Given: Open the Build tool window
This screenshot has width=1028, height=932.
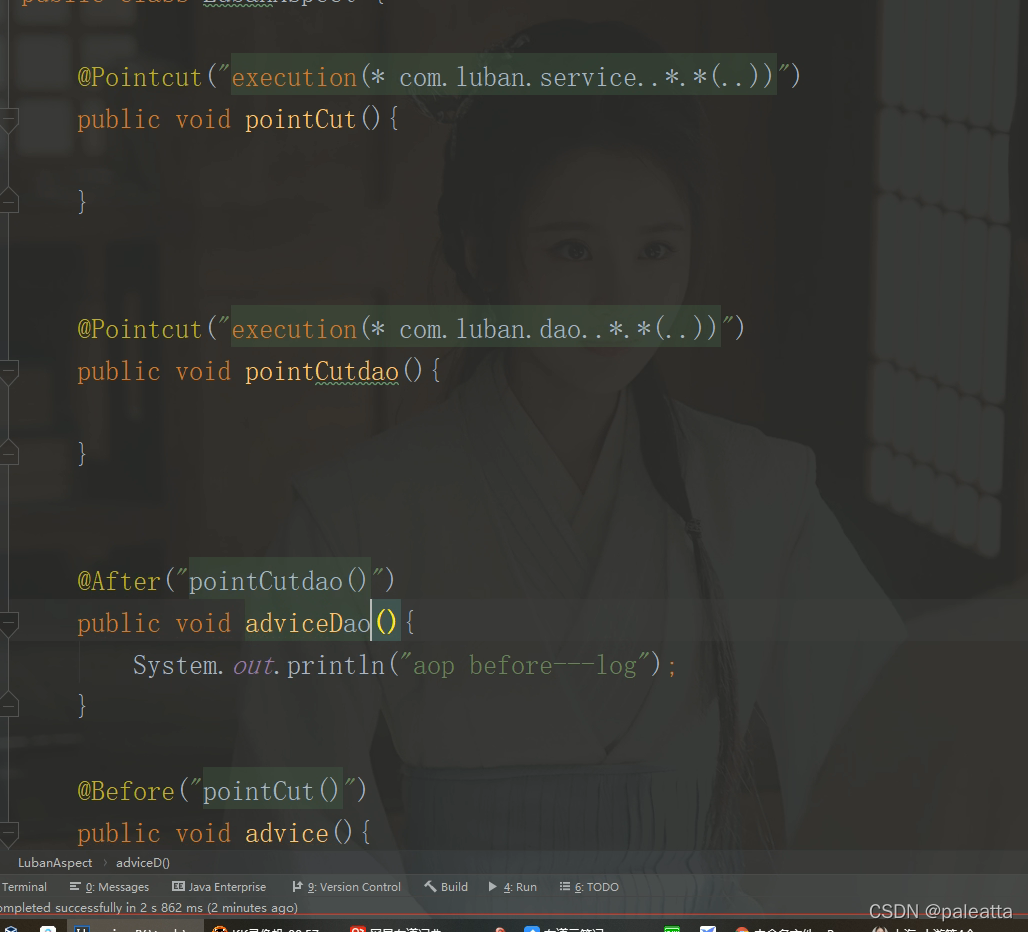Looking at the screenshot, I should 446,887.
